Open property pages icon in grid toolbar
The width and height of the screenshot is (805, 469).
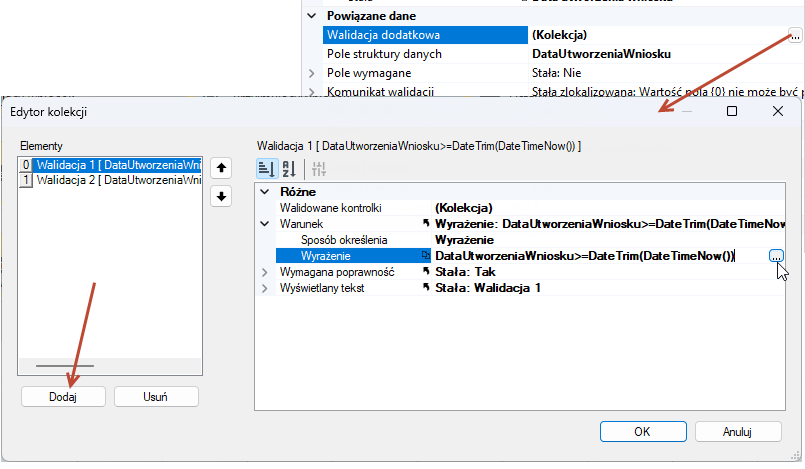tap(319, 168)
